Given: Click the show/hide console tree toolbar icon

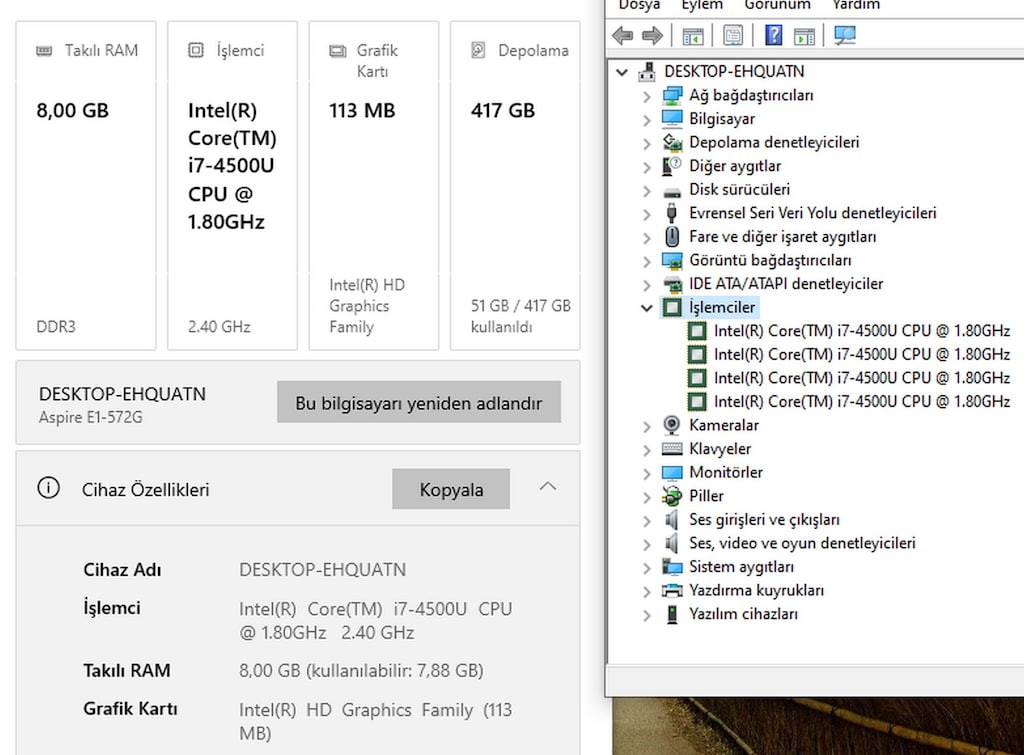Looking at the screenshot, I should [692, 36].
